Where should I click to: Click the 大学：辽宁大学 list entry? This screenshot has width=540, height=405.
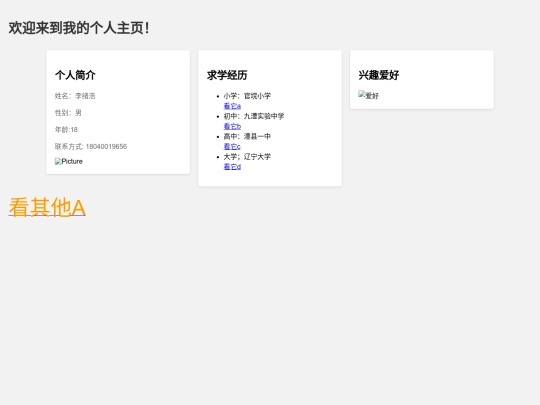click(x=247, y=157)
